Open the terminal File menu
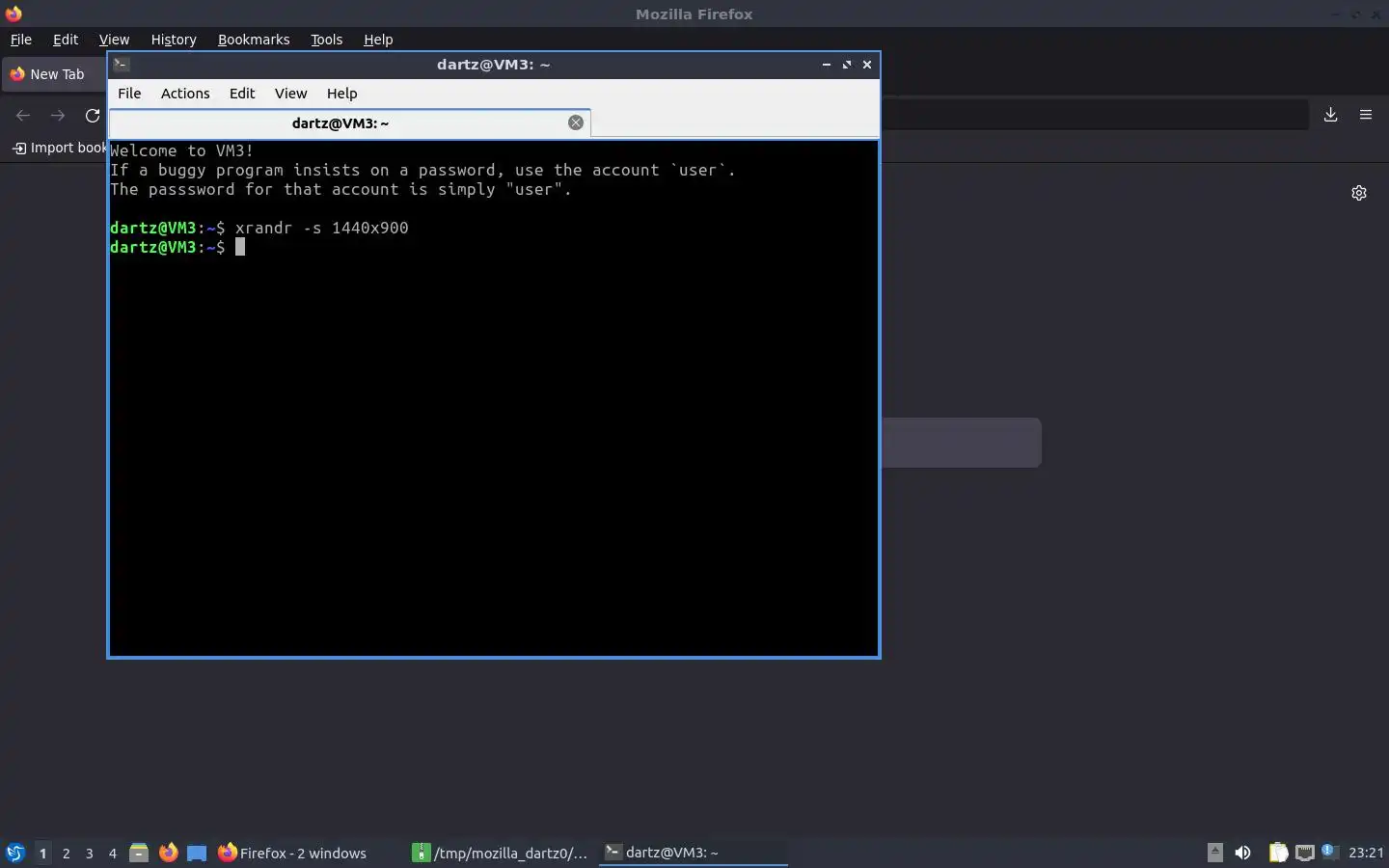 click(129, 94)
